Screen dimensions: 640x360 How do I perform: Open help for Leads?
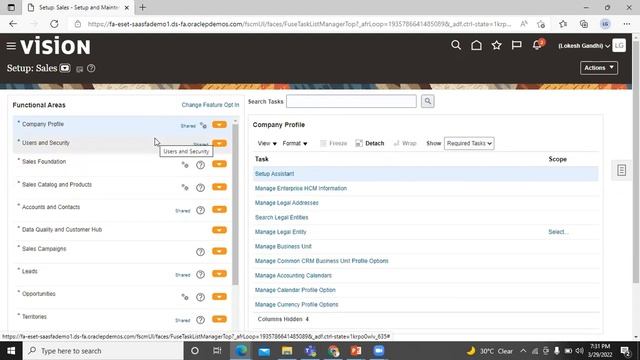[200, 274]
